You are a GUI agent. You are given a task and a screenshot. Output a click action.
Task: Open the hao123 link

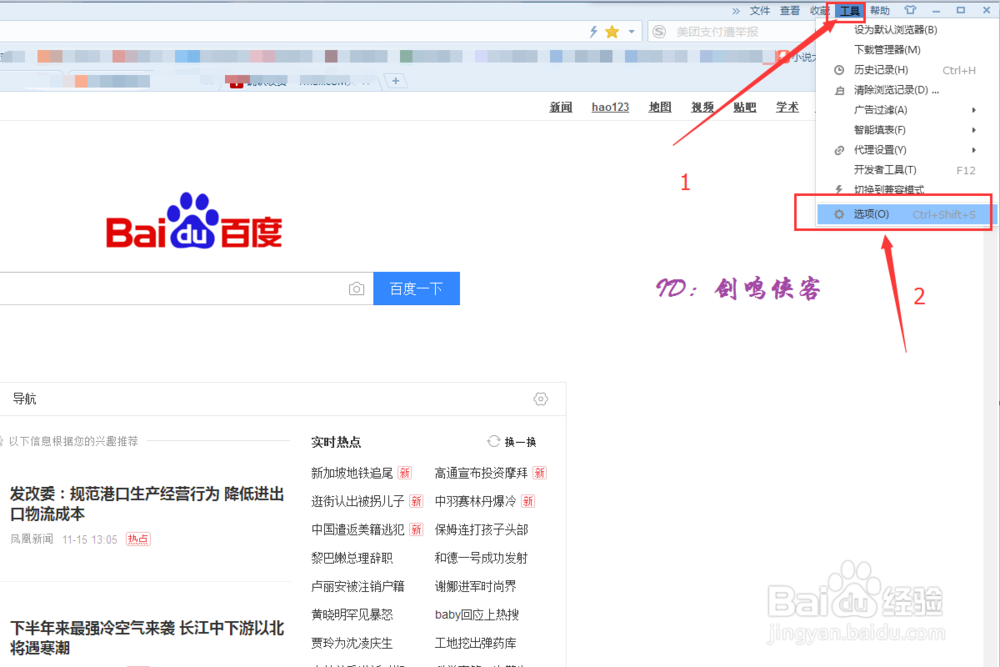610,107
